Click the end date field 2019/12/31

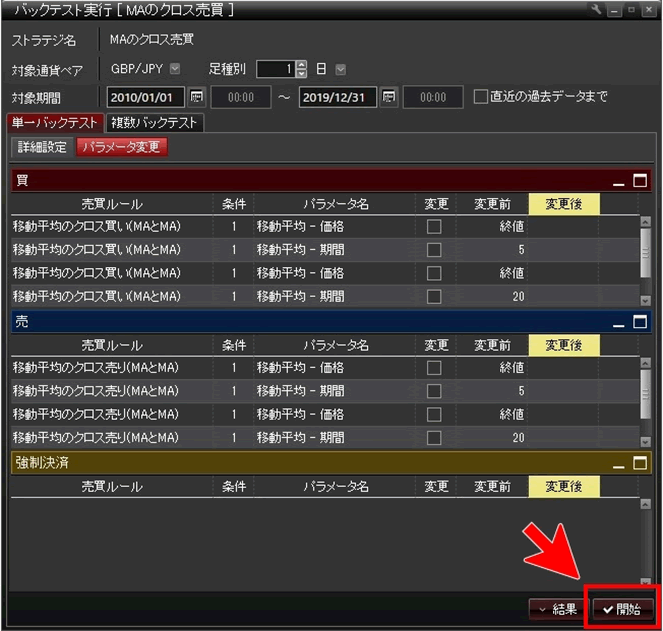pyautogui.click(x=337, y=97)
